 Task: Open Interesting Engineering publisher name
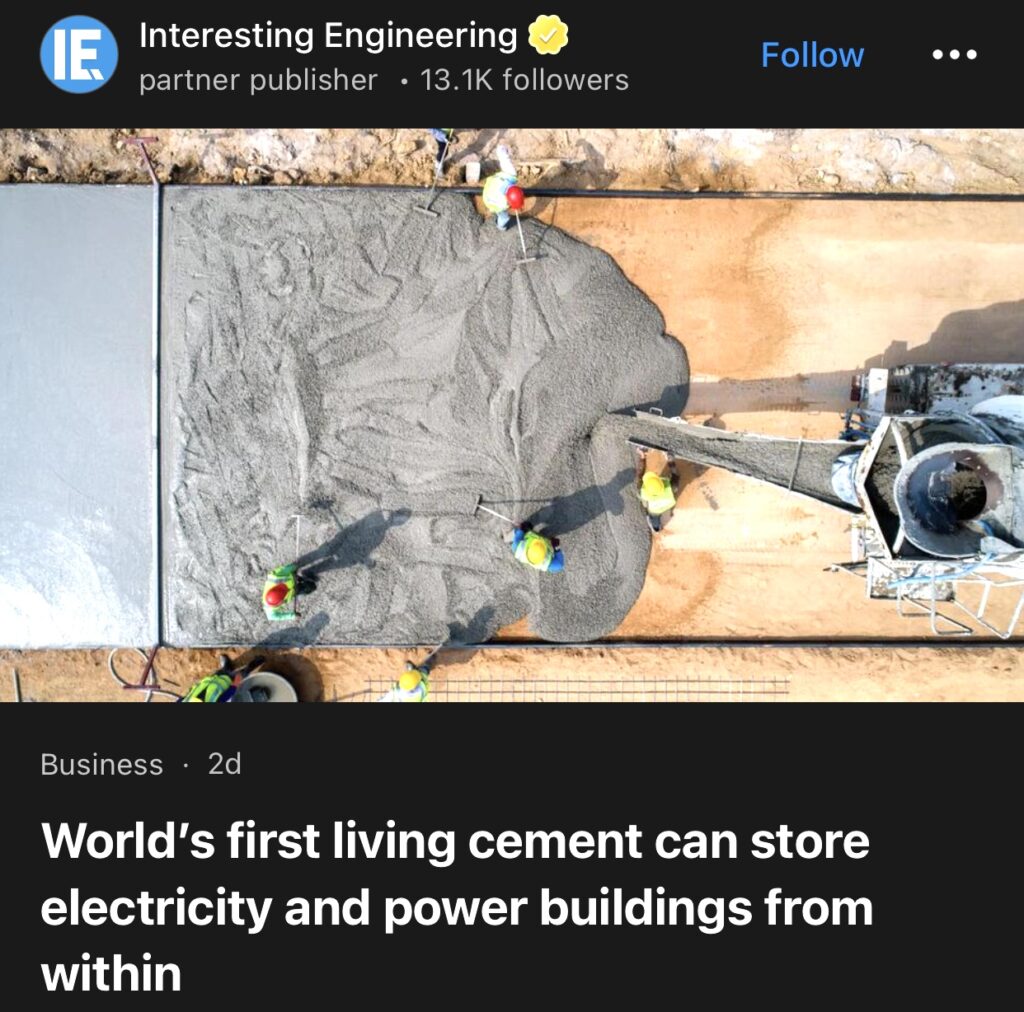tap(328, 35)
